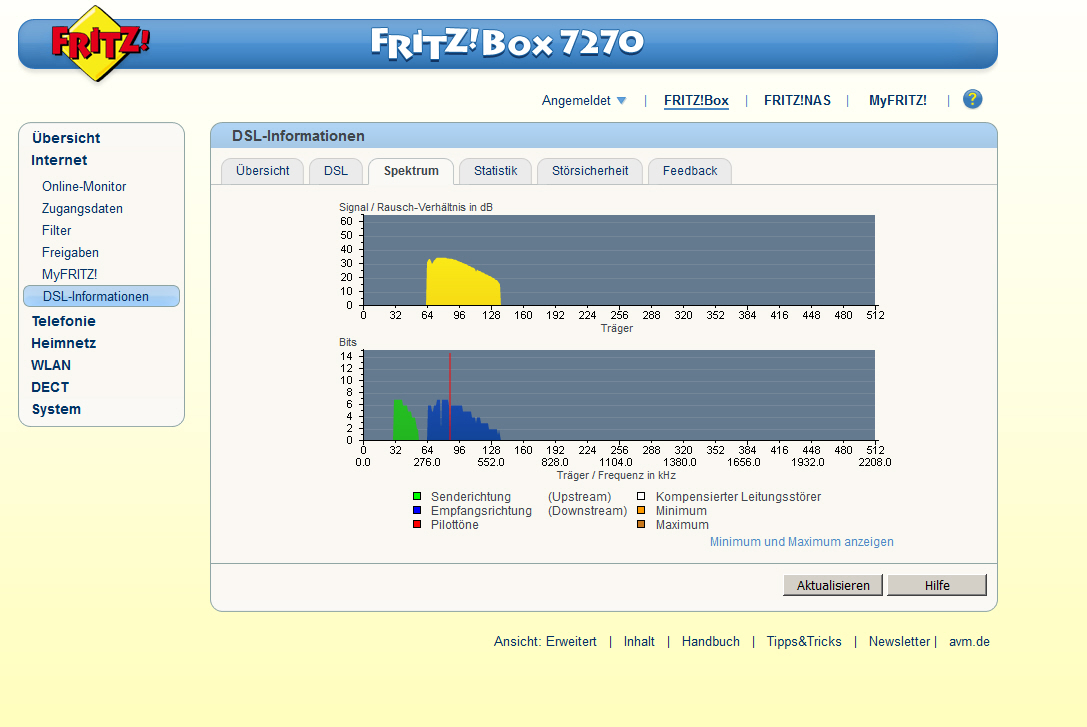
Task: Open the Telefonie sidebar menu
Action: coord(63,321)
